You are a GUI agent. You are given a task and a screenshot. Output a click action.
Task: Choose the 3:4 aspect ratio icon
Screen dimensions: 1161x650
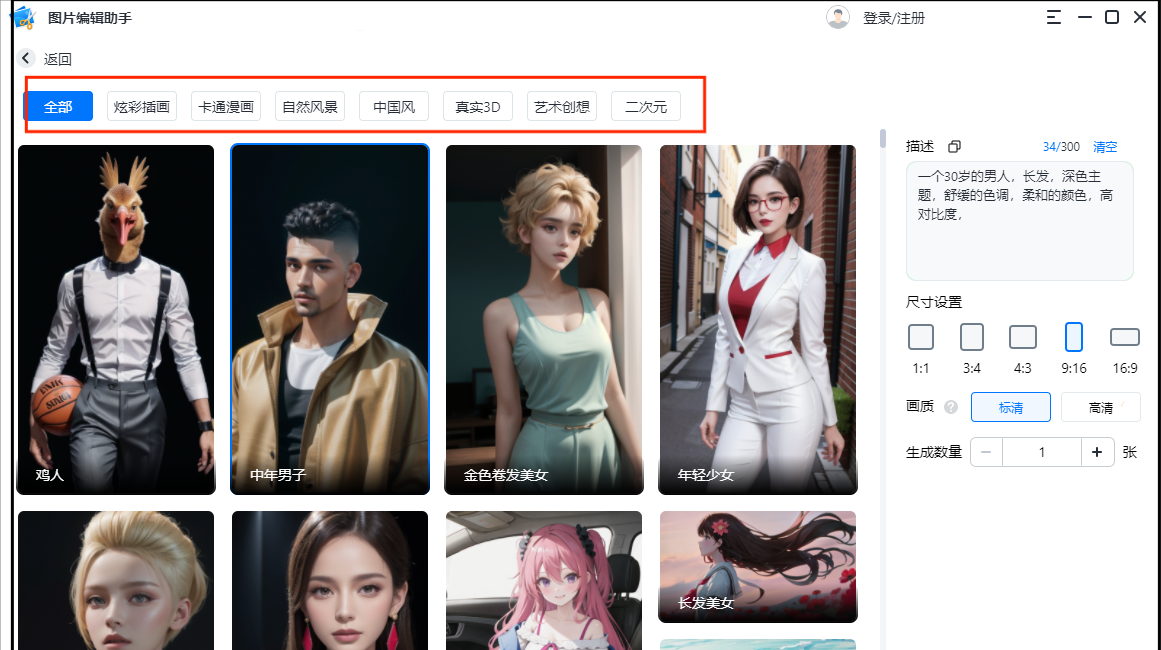click(x=972, y=337)
